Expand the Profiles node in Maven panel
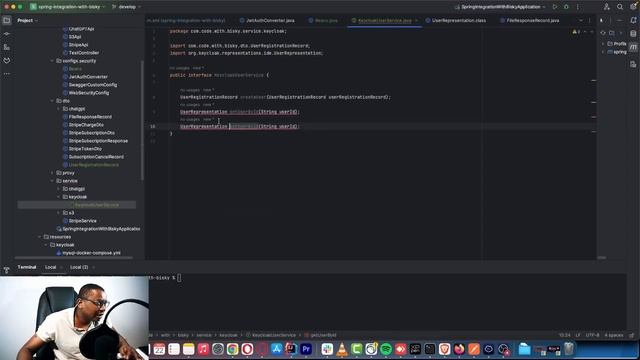Image resolution: width=640 pixels, height=360 pixels. pyautogui.click(x=603, y=44)
